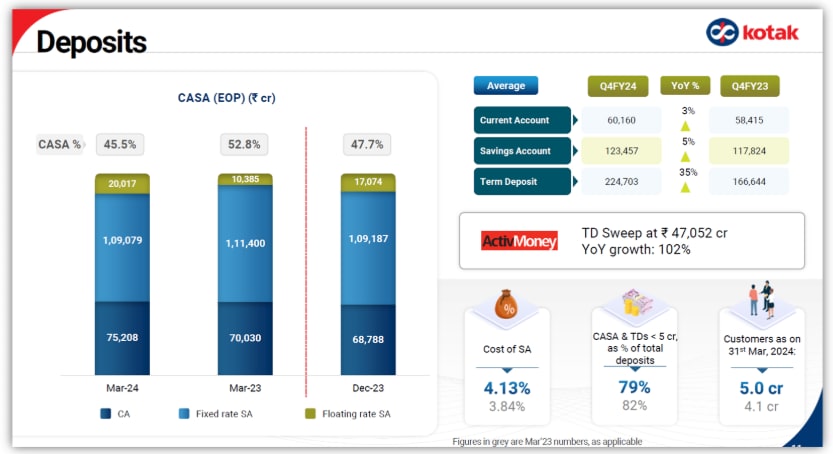Image resolution: width=833 pixels, height=454 pixels.
Task: Click the Savings Account YoY up arrow
Action: click(686, 156)
